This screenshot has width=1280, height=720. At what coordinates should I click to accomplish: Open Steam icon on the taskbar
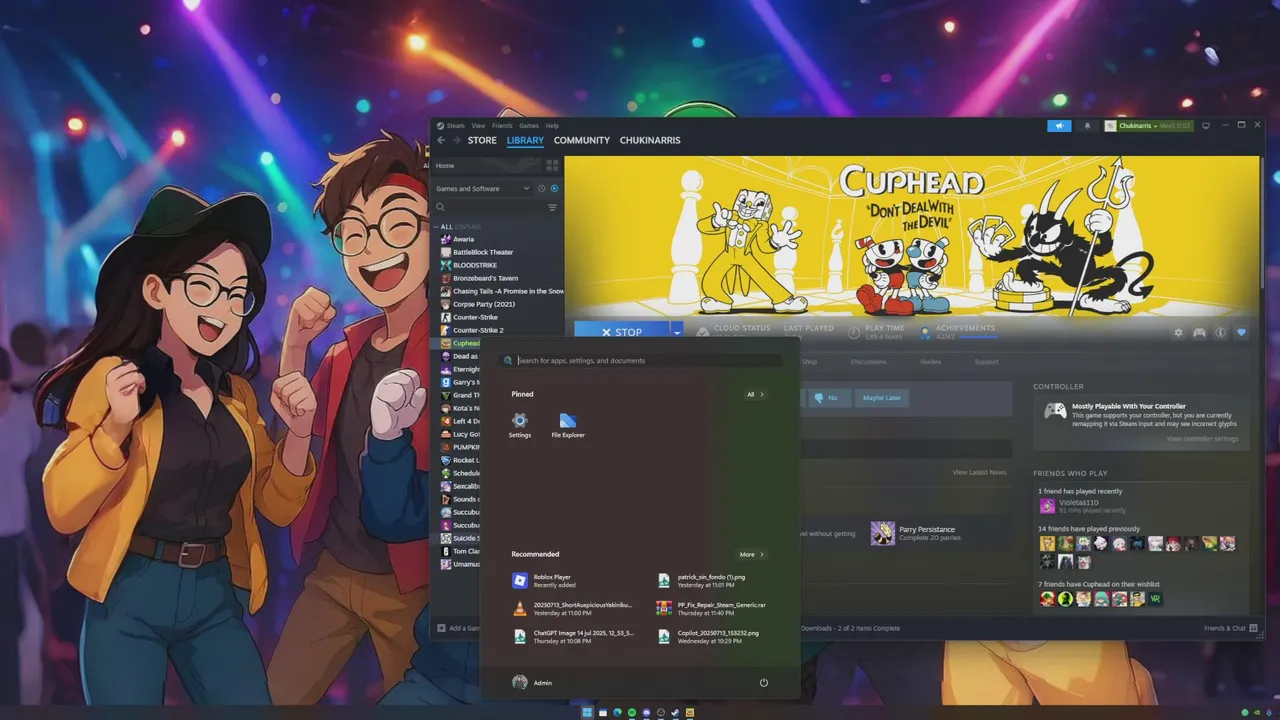click(x=675, y=713)
